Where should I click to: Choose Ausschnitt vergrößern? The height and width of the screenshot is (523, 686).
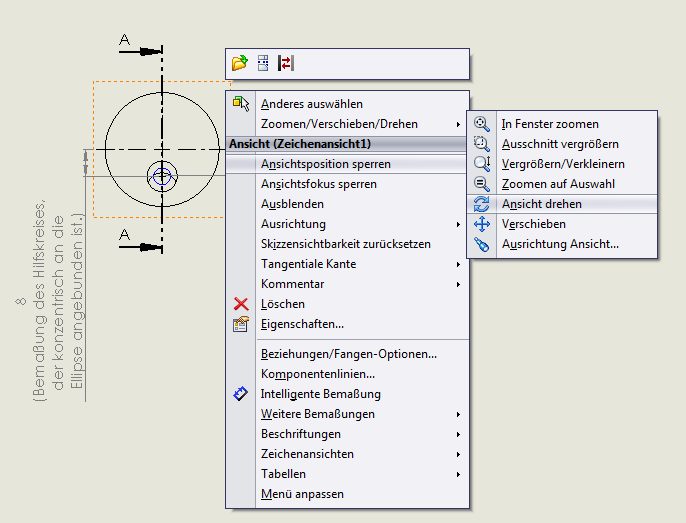560,144
